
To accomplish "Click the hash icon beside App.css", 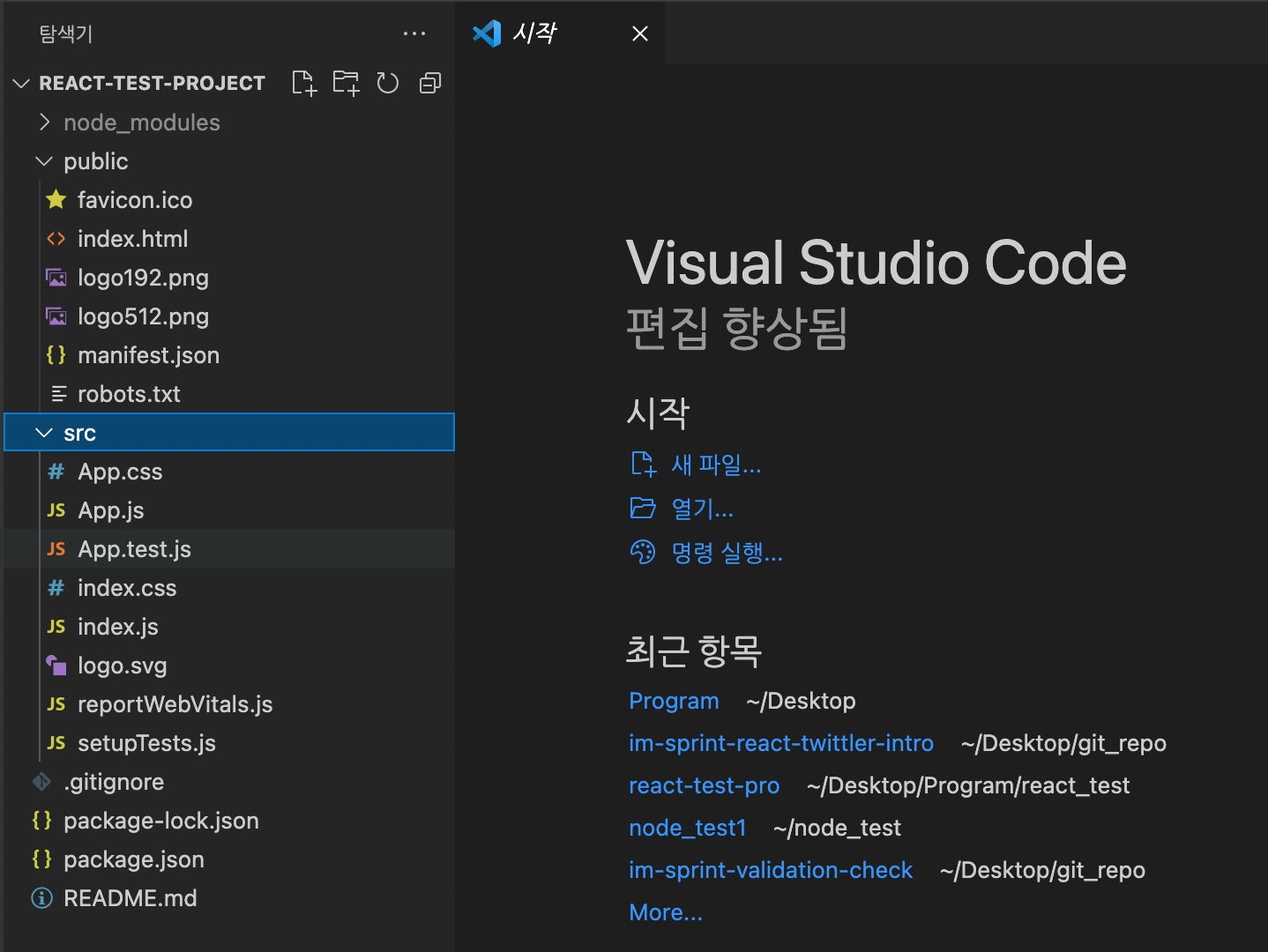I will pos(56,472).
